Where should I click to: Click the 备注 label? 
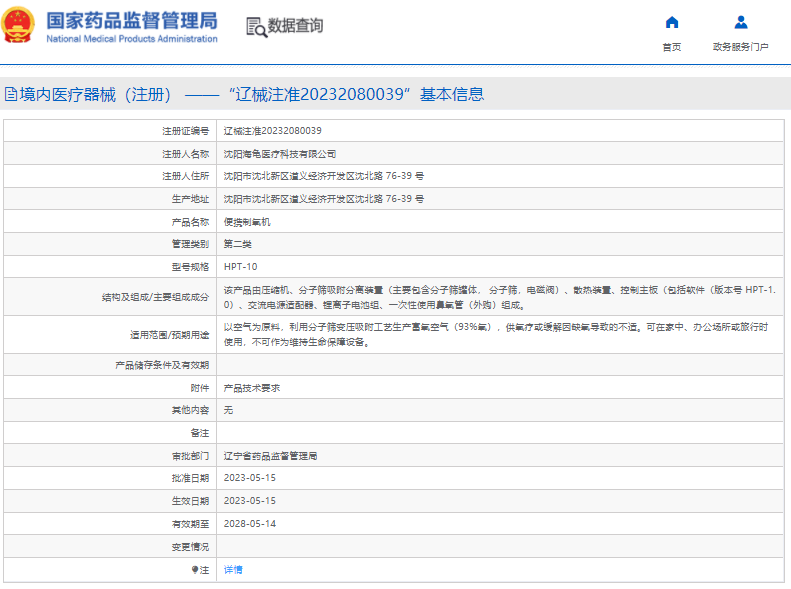coord(200,433)
